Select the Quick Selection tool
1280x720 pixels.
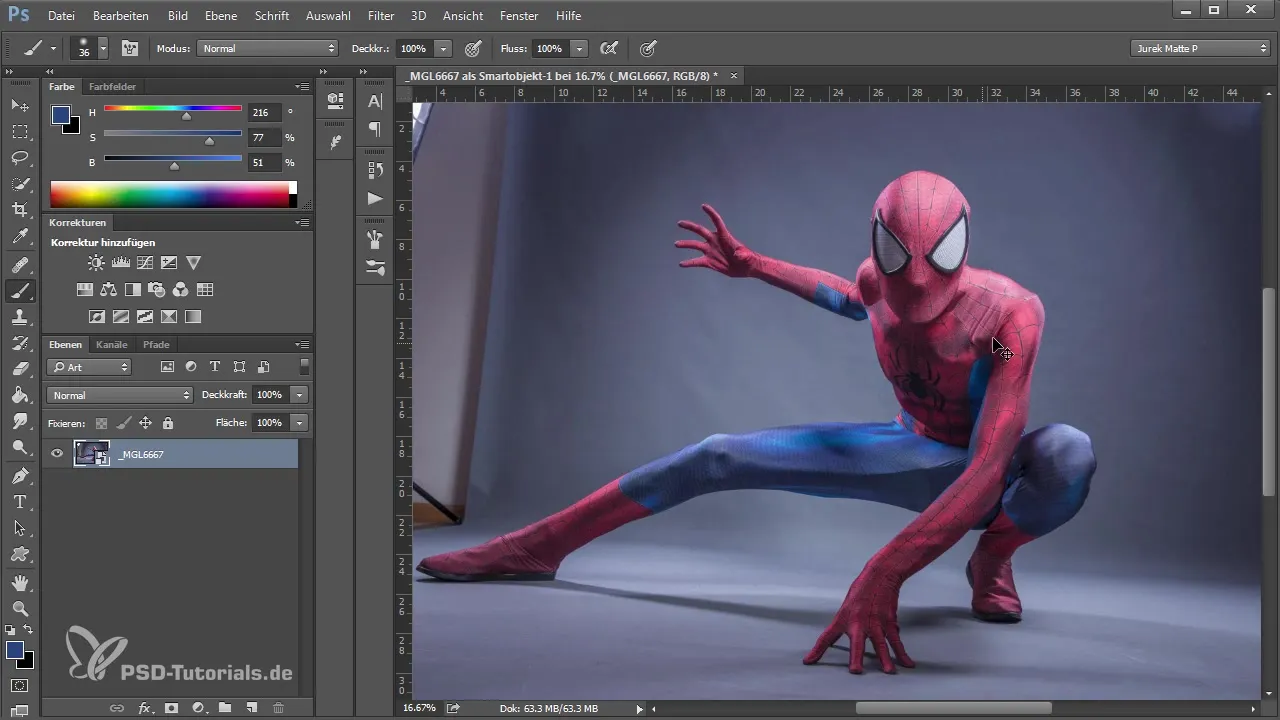[20, 184]
